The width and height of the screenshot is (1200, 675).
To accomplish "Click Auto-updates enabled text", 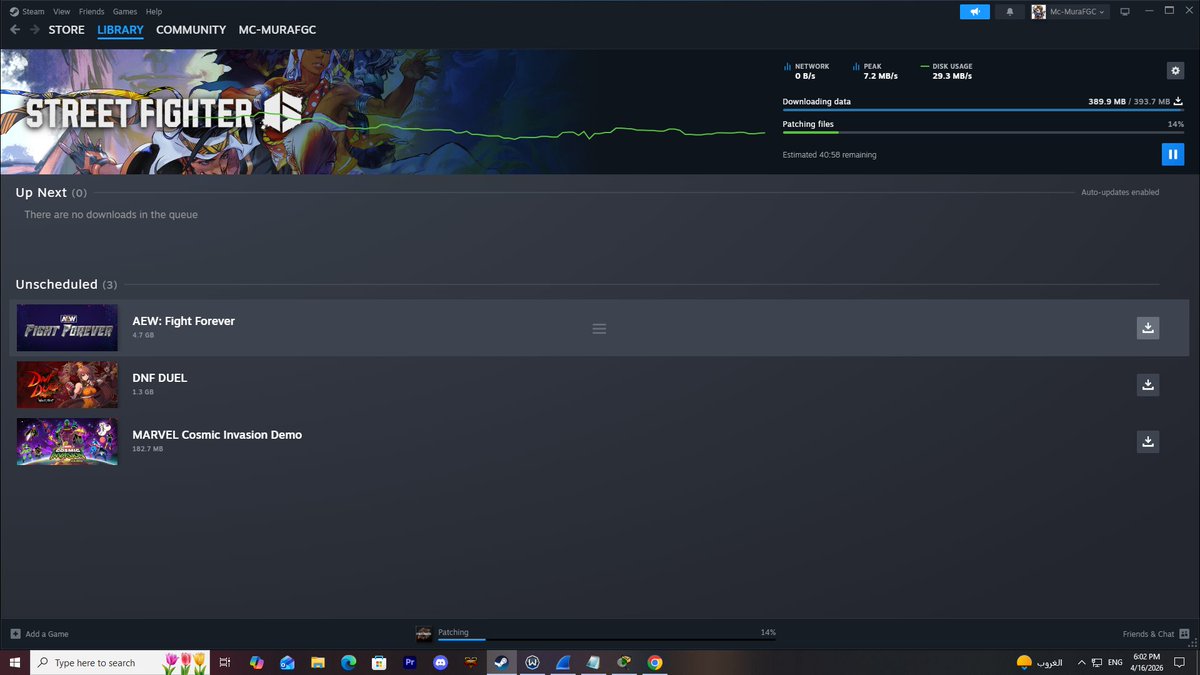I will (x=1120, y=192).
